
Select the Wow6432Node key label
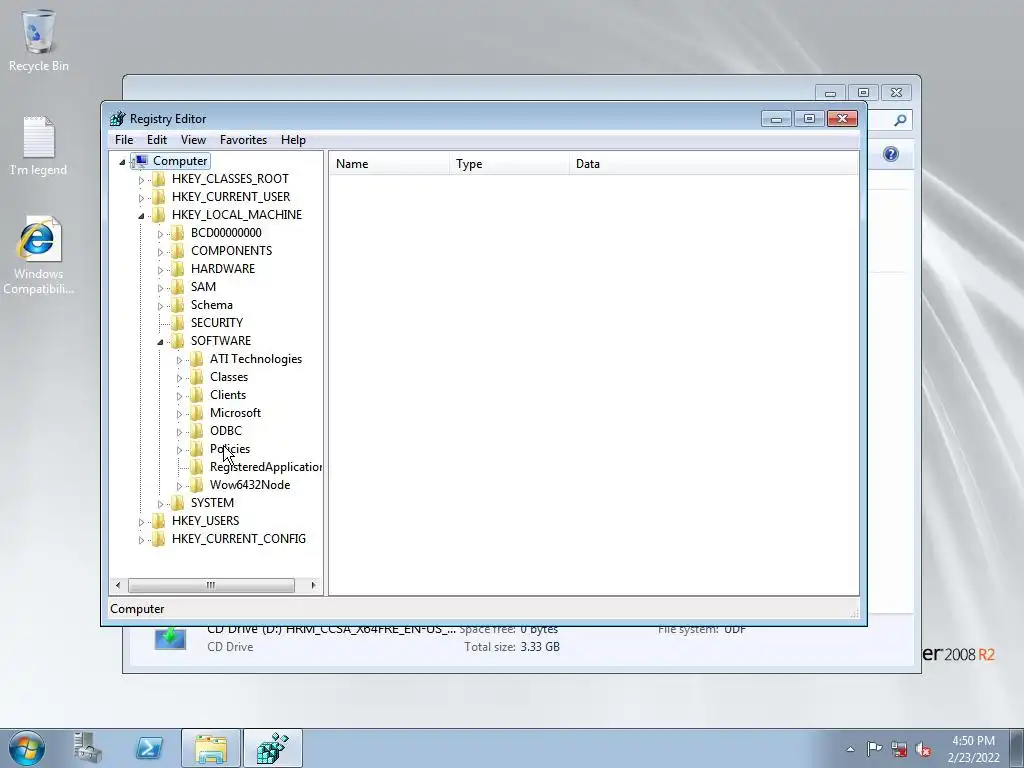click(250, 485)
